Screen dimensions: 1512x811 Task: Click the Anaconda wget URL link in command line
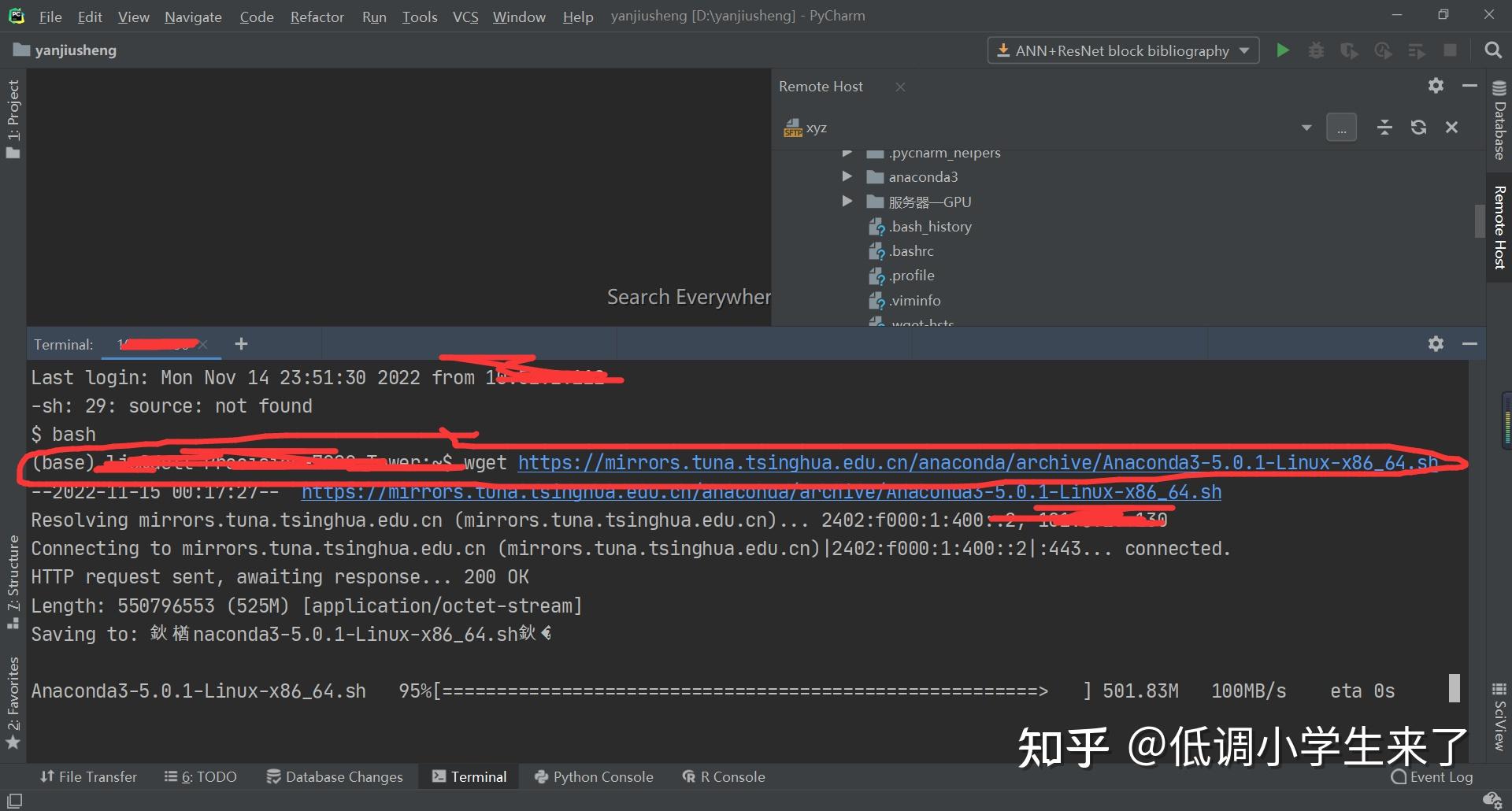tap(978, 463)
